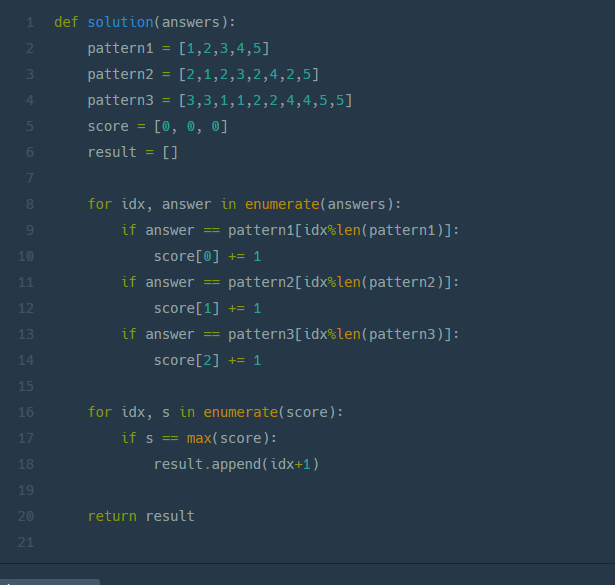
Task: Click 'score[2] += 1' statement
Action: [x=207, y=360]
